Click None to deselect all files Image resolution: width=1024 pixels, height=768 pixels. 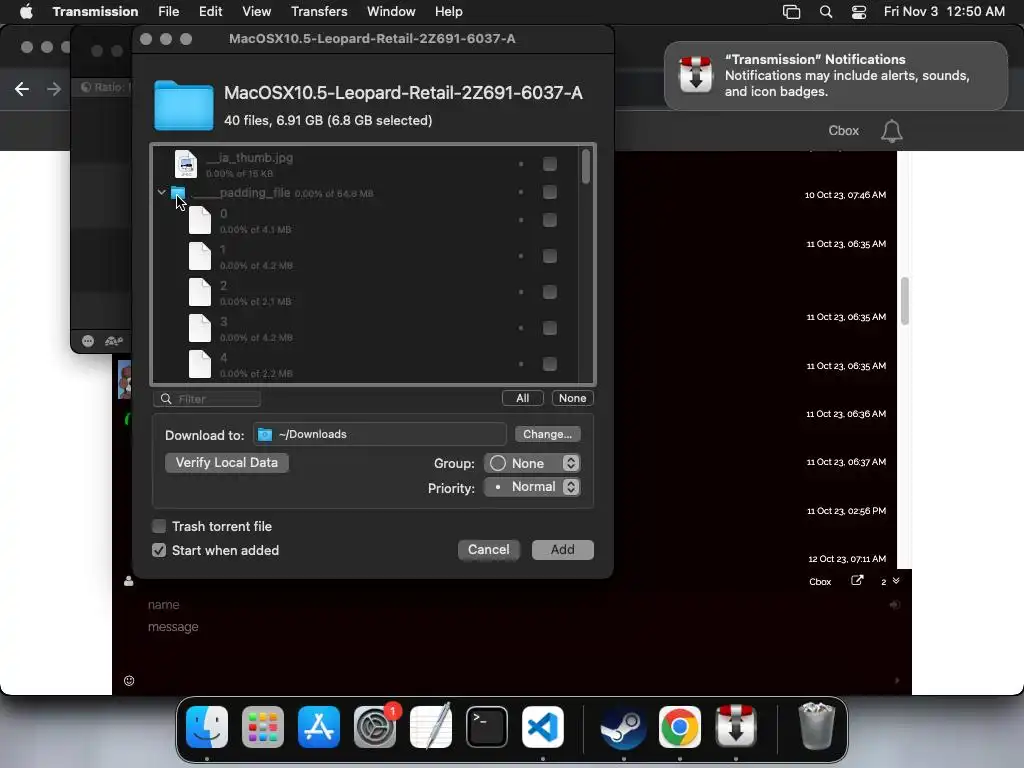pyautogui.click(x=572, y=398)
